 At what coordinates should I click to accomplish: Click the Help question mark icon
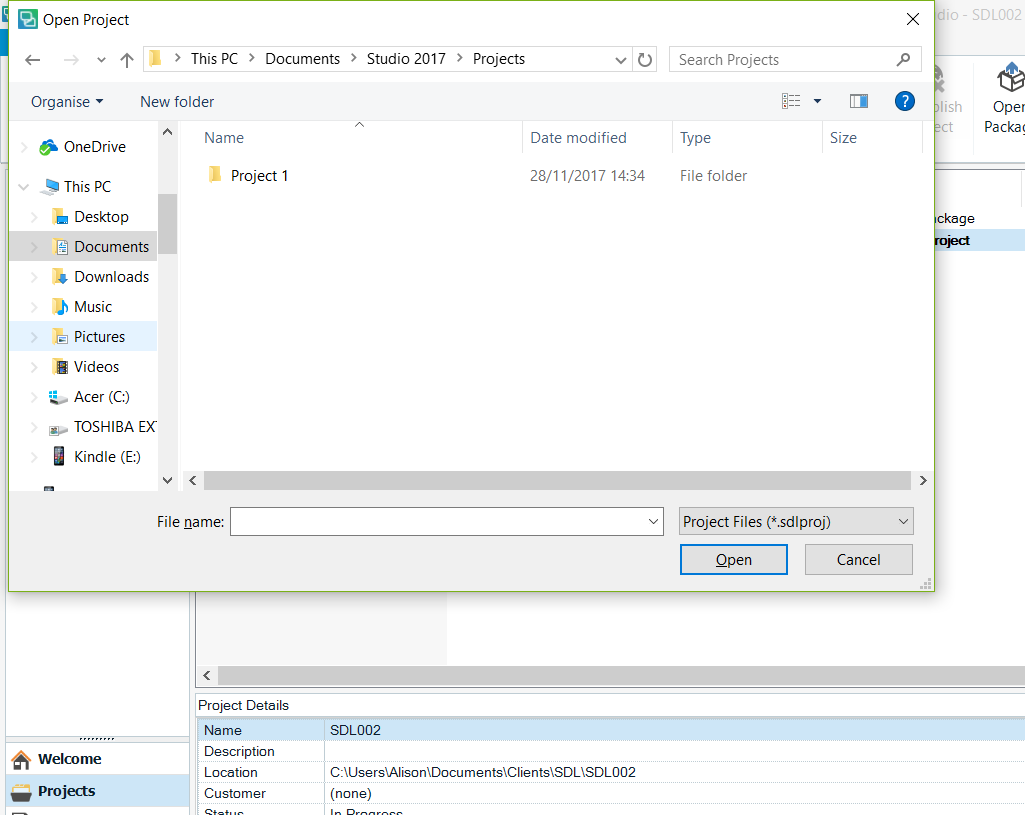[x=905, y=101]
